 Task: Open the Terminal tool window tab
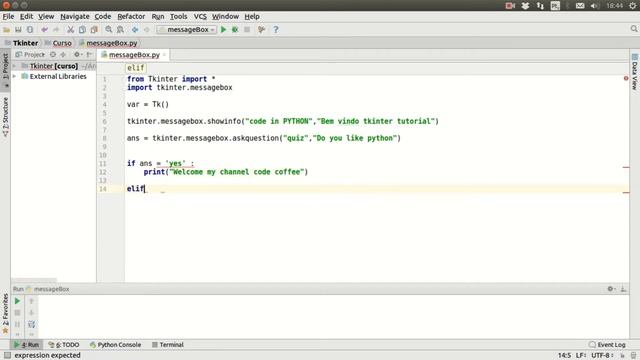point(168,345)
